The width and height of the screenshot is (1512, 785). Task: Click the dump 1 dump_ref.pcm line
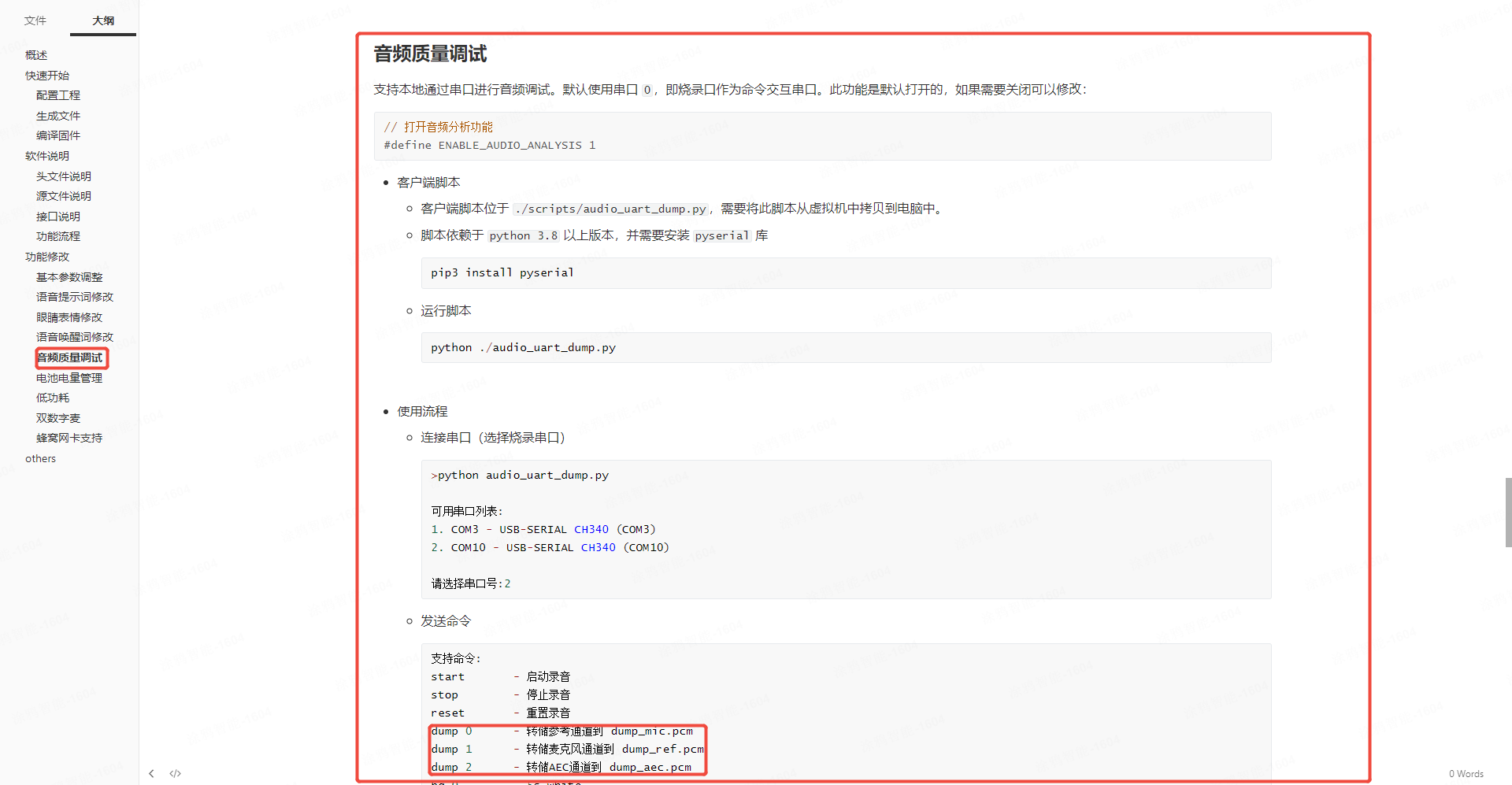[x=567, y=749]
